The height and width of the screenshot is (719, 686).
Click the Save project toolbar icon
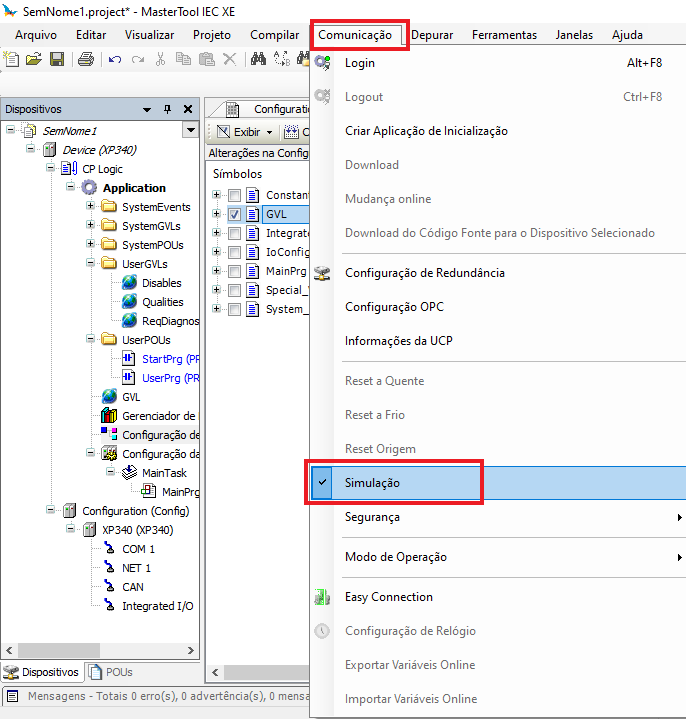coord(56,59)
